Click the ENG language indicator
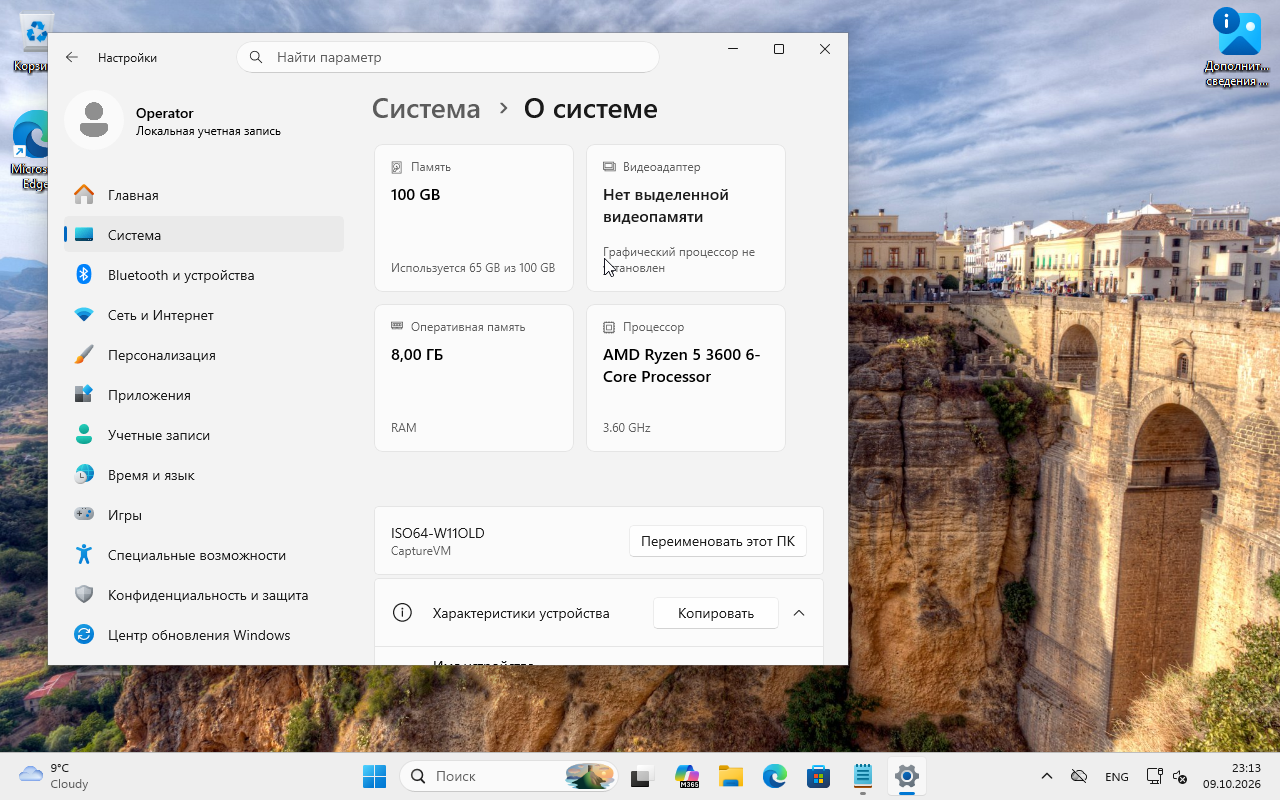The height and width of the screenshot is (800, 1280). tap(1117, 777)
